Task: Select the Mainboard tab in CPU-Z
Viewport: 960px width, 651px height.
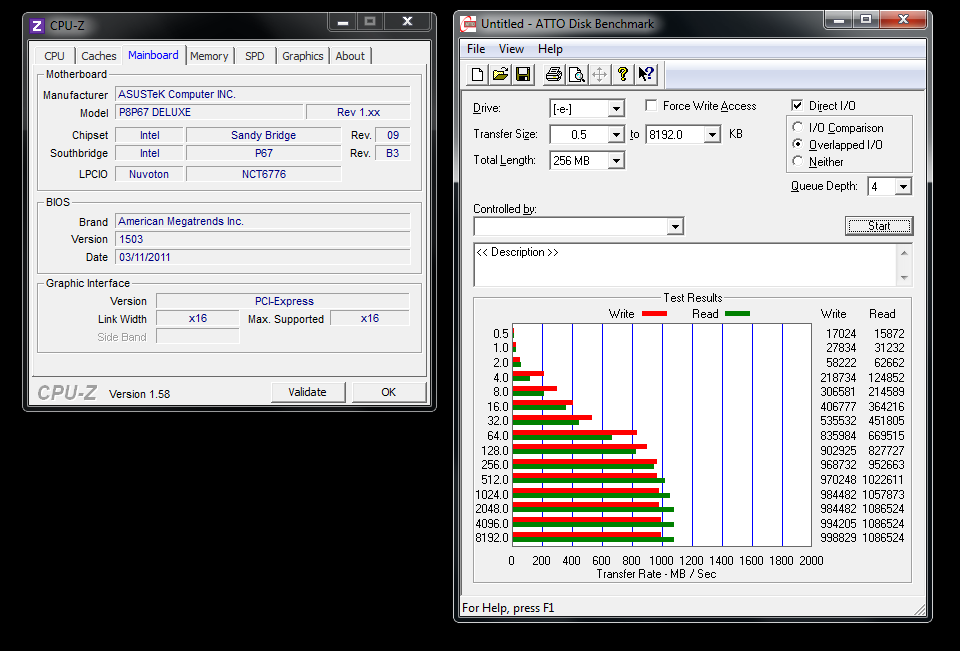Action: coord(153,55)
